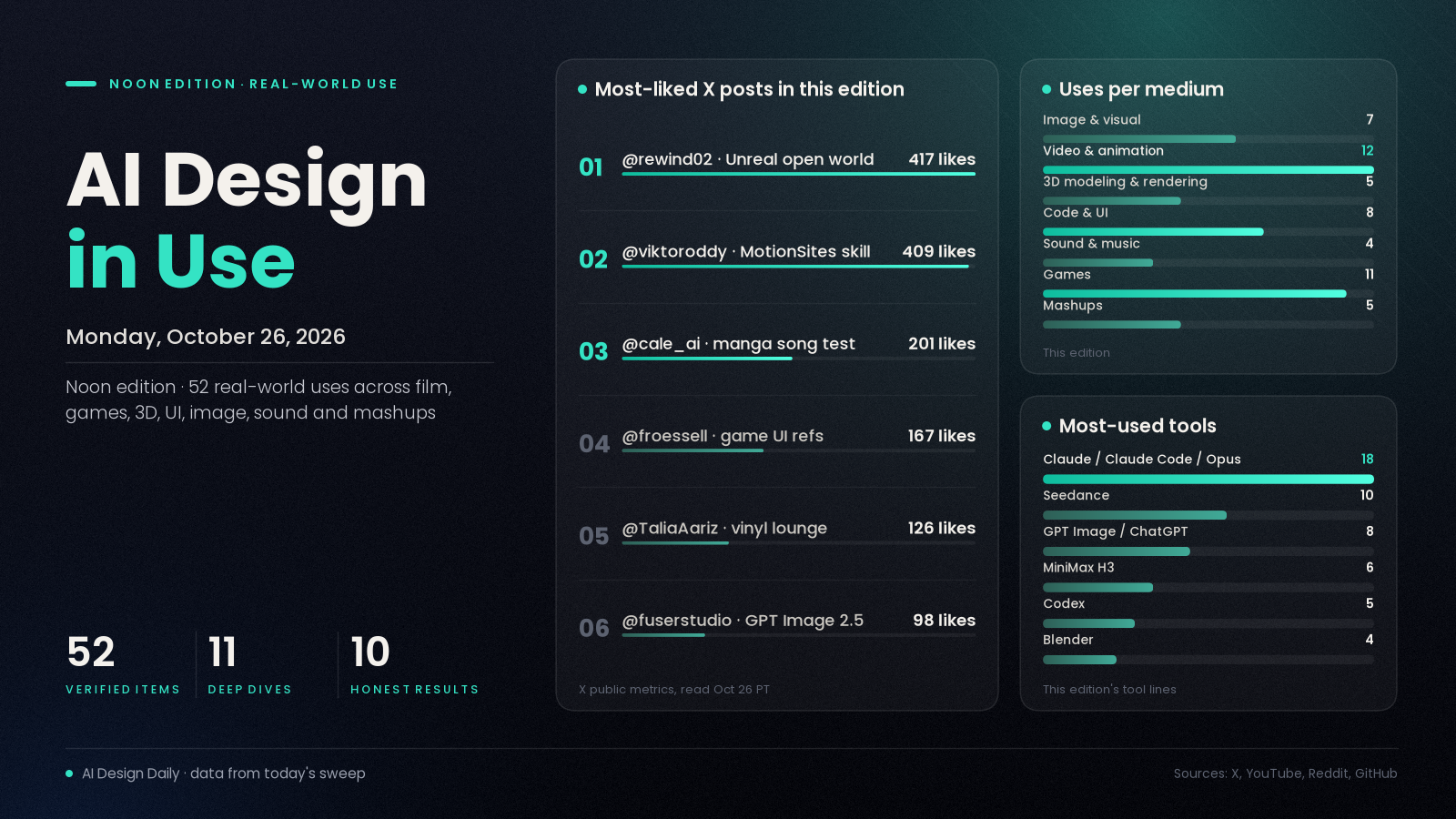Viewport: 1456px width, 819px height.
Task: Click the 'Video & animation' progress bar
Action: 1208,169
